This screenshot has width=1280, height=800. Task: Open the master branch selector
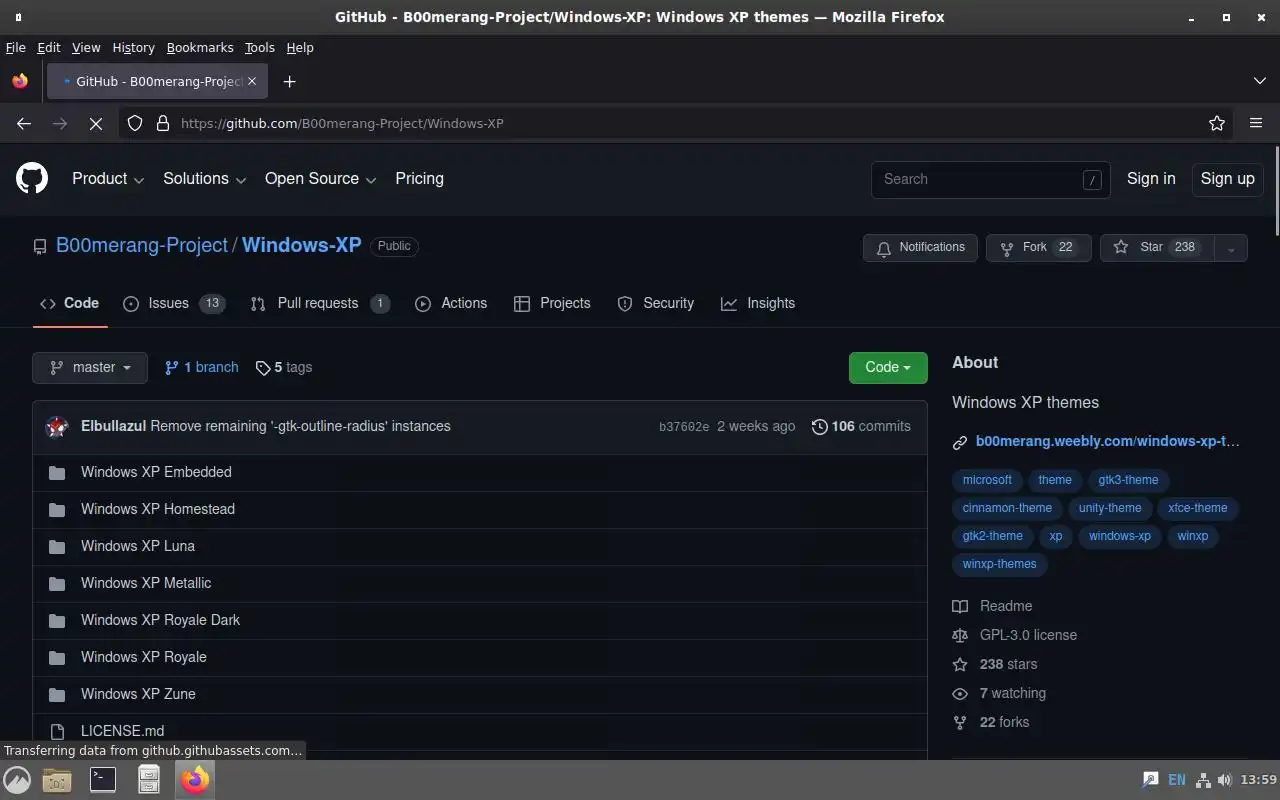(90, 367)
